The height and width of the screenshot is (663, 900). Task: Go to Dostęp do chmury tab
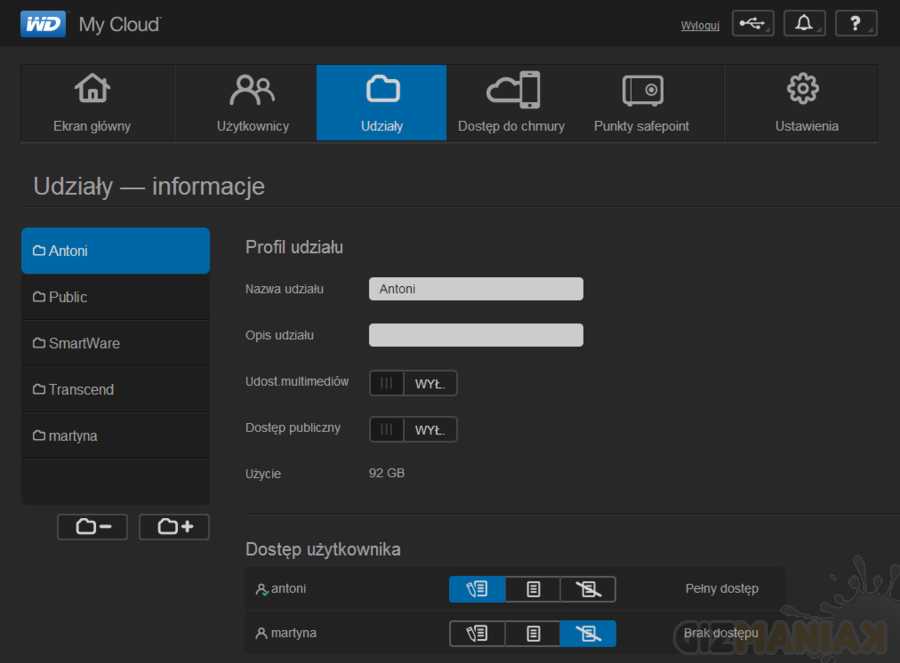point(511,103)
